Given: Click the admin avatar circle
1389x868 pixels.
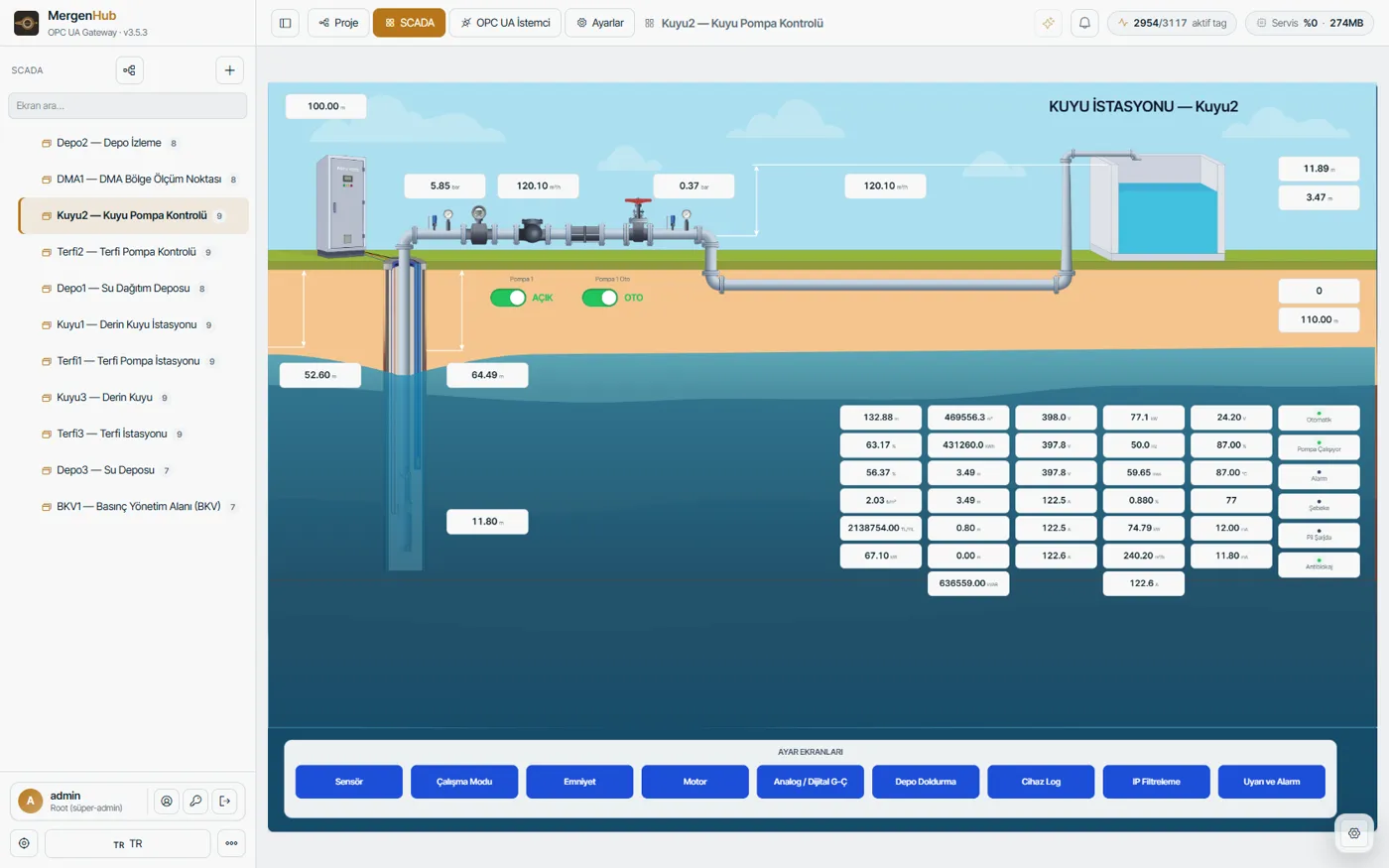Looking at the screenshot, I should 31,801.
